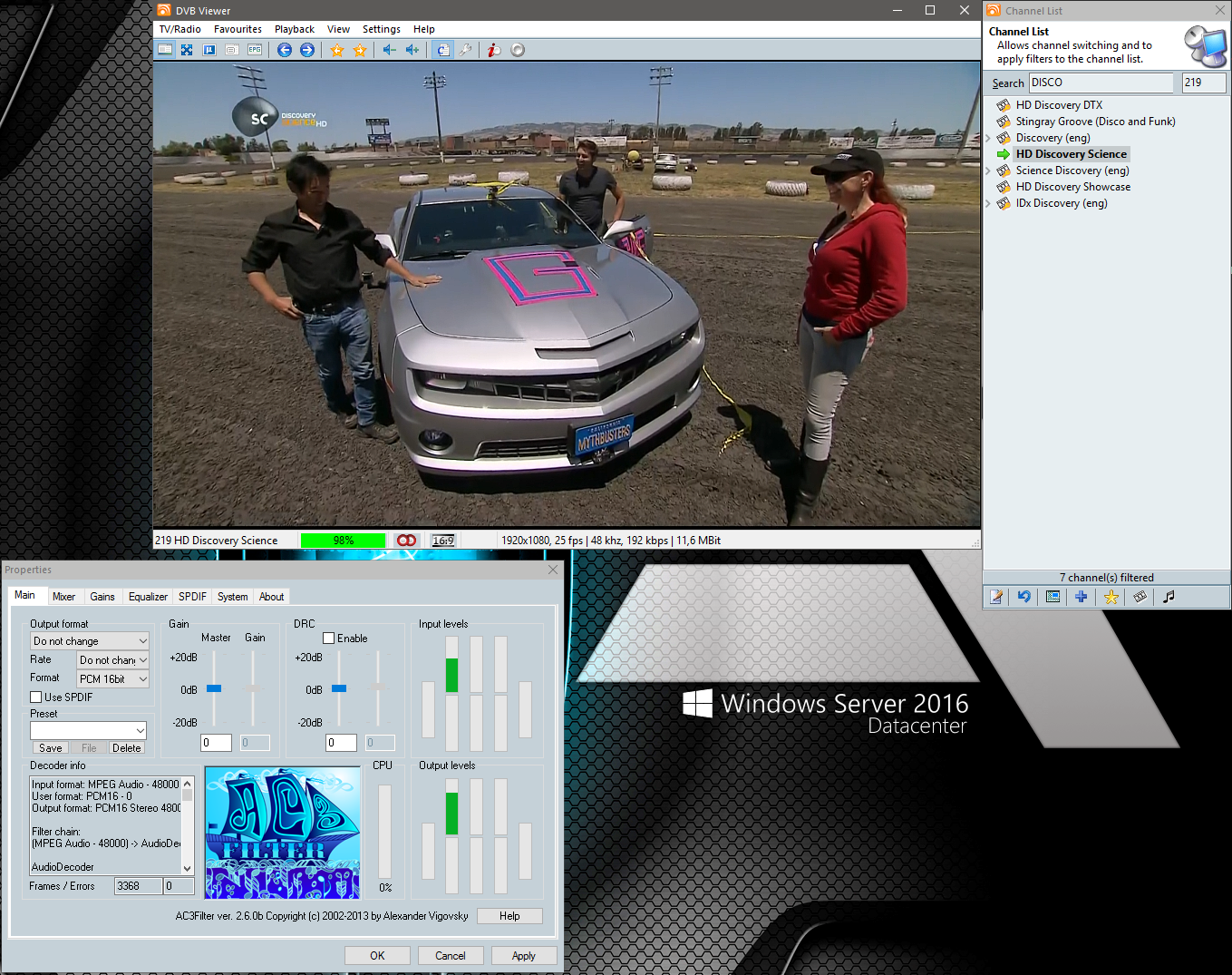The height and width of the screenshot is (975, 1232).
Task: Toggle full screen icon in DVB Viewer toolbar
Action: [187, 50]
